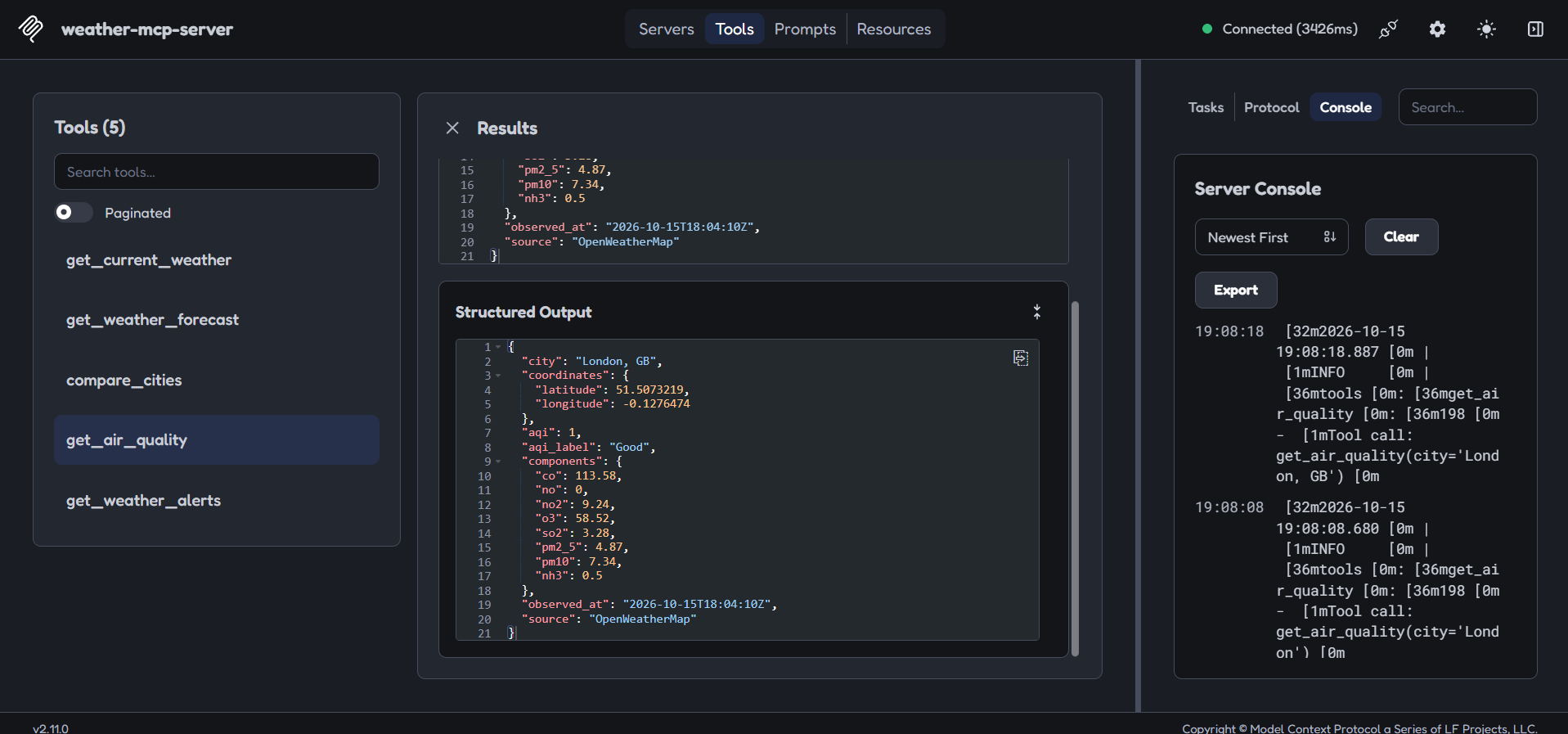Select the Tools tab
Viewport: 1568px width, 734px height.
(735, 29)
